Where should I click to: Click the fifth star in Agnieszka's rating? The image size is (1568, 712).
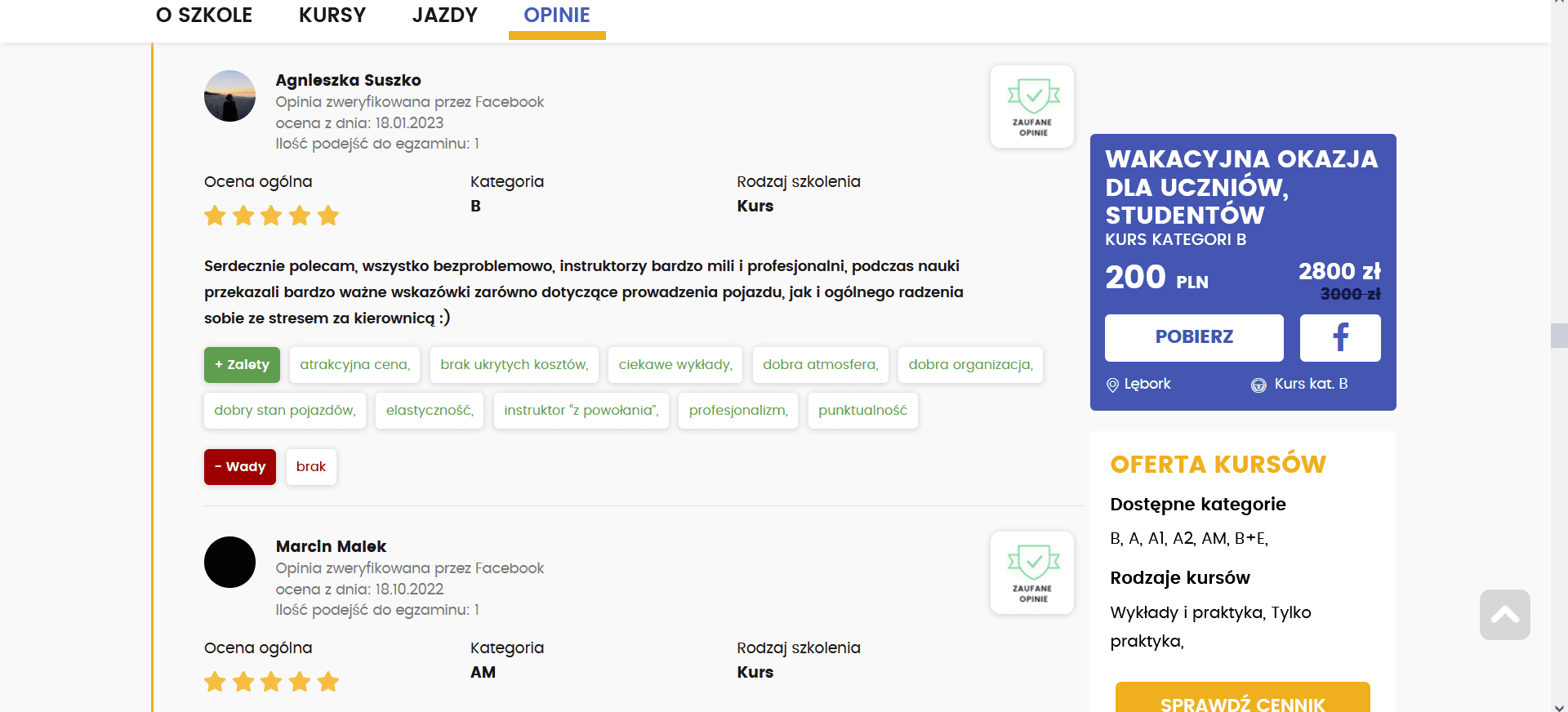coord(328,216)
